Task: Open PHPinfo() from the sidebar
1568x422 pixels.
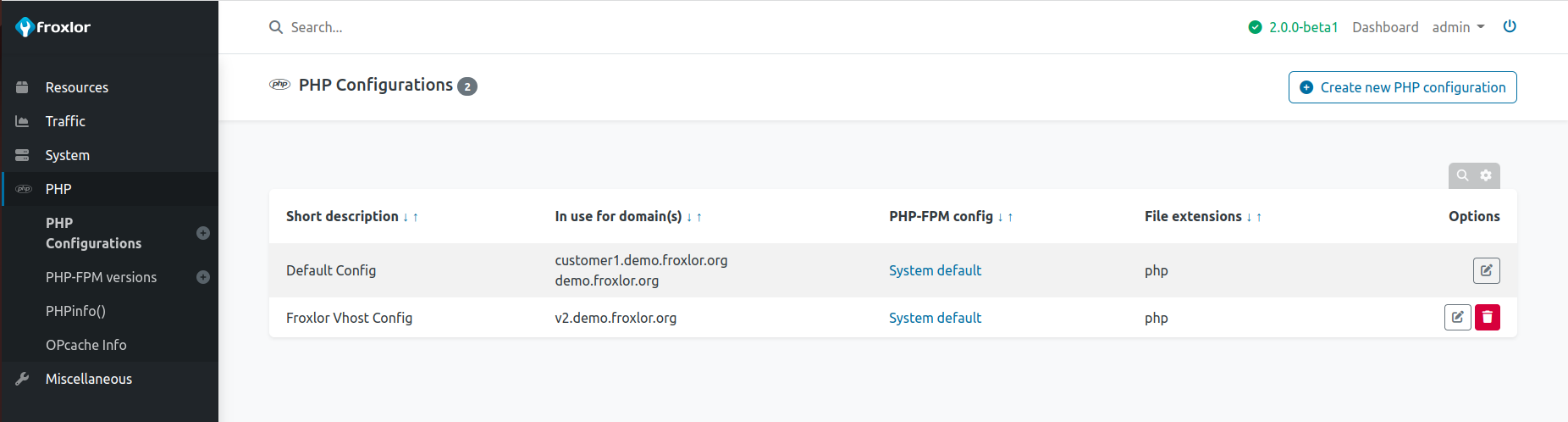Action: [x=75, y=311]
